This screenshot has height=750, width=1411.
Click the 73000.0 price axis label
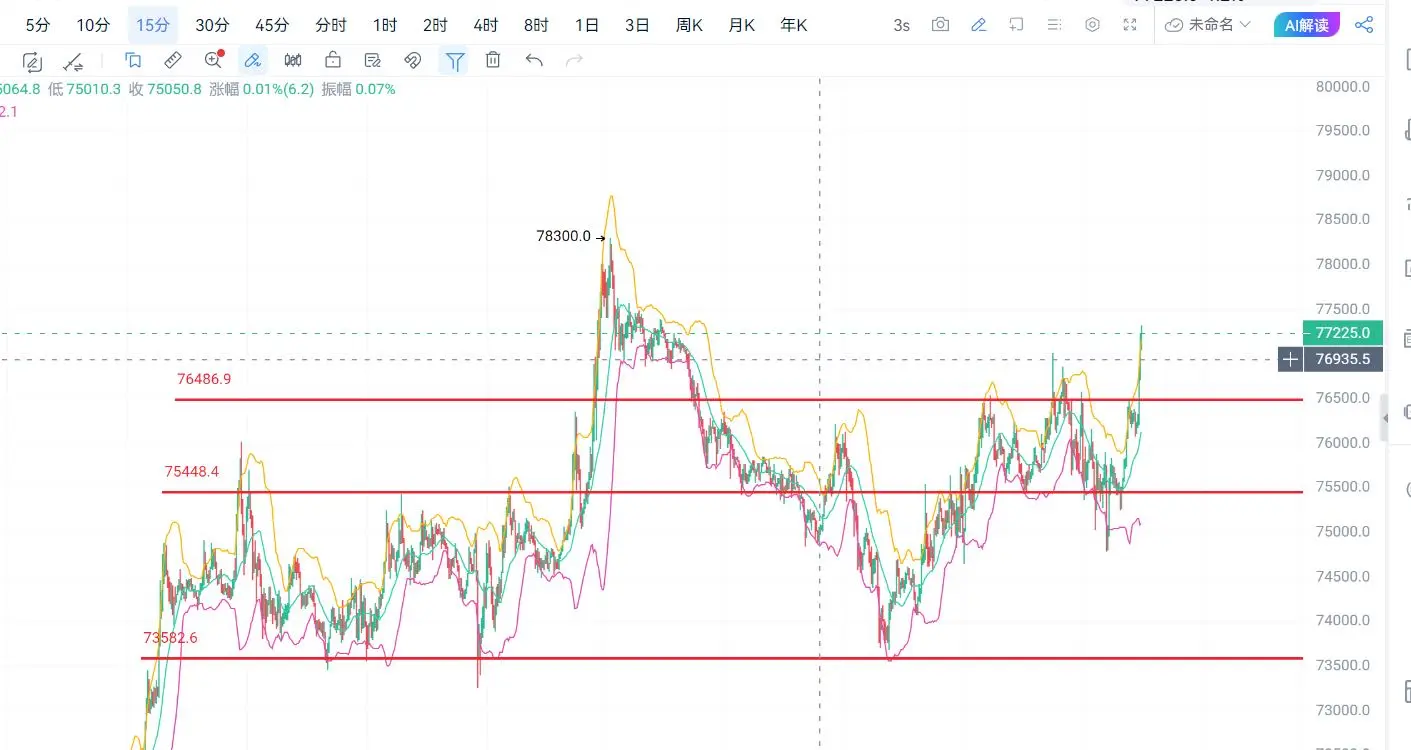(1343, 710)
